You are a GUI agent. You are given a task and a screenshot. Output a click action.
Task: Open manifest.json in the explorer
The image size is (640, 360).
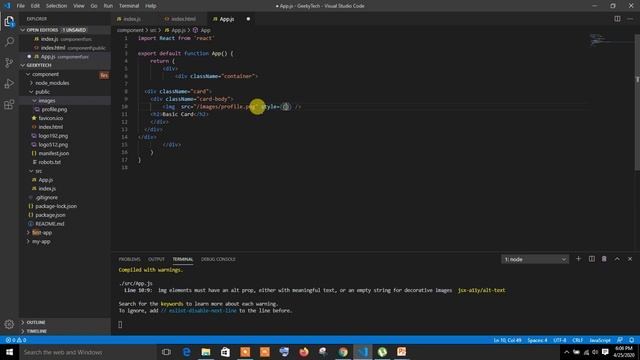click(x=53, y=153)
